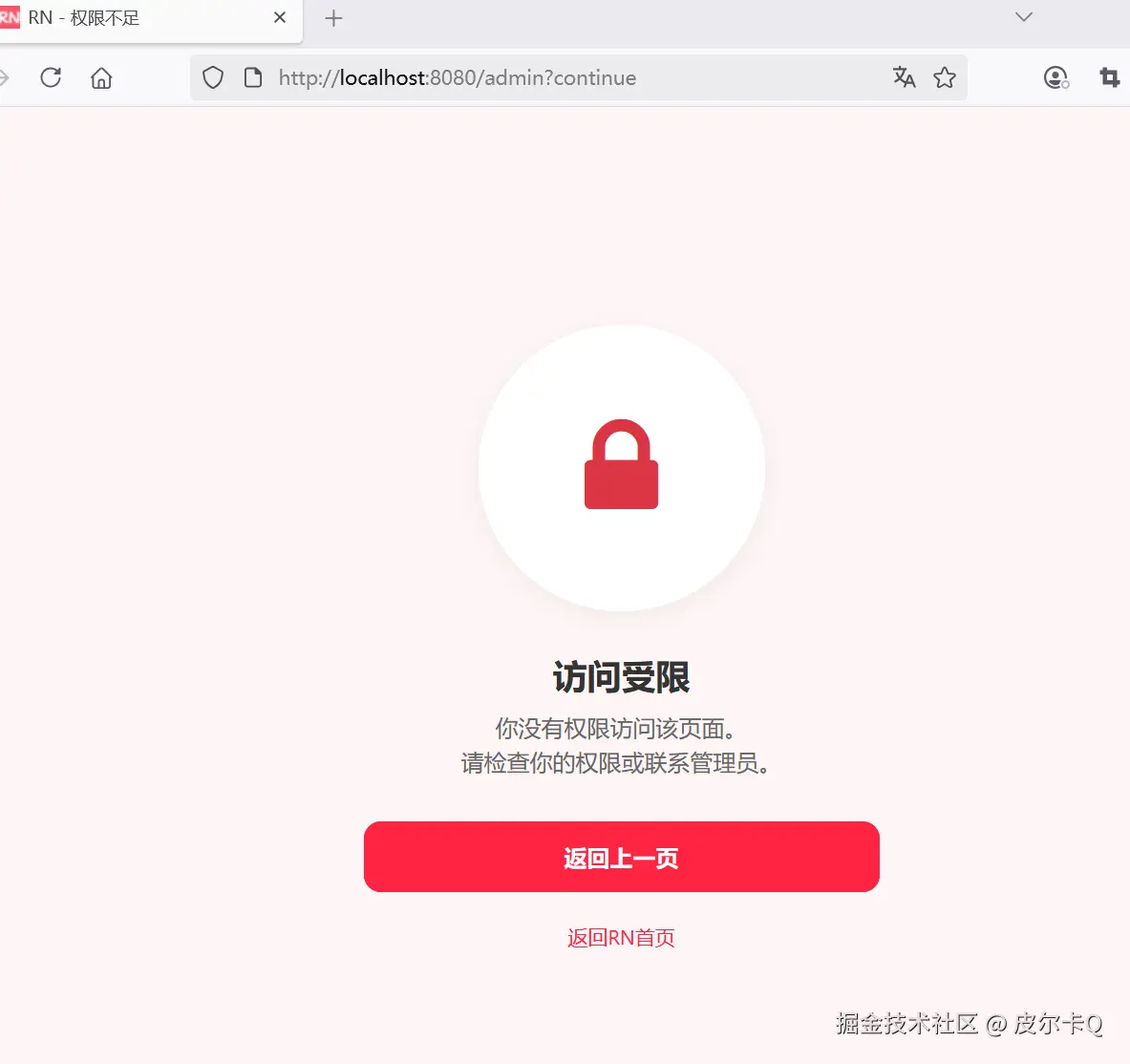Go to the browser home page
Screen dimensions: 1130x1064
(x=101, y=77)
